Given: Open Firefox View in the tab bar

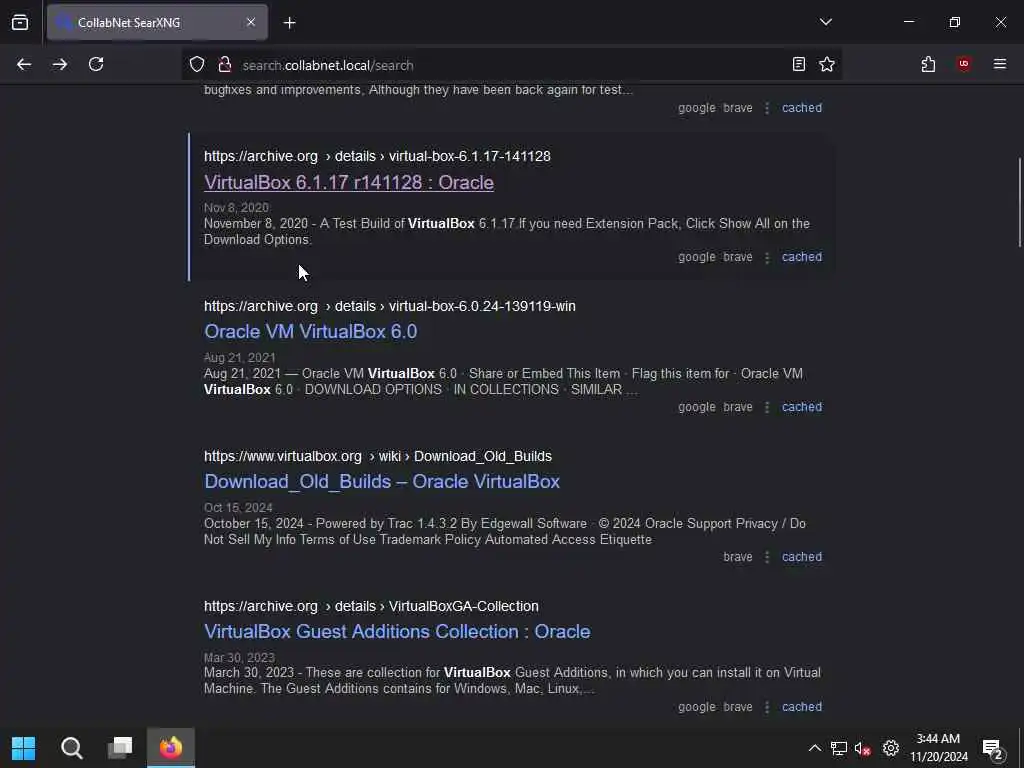Looking at the screenshot, I should [x=20, y=22].
